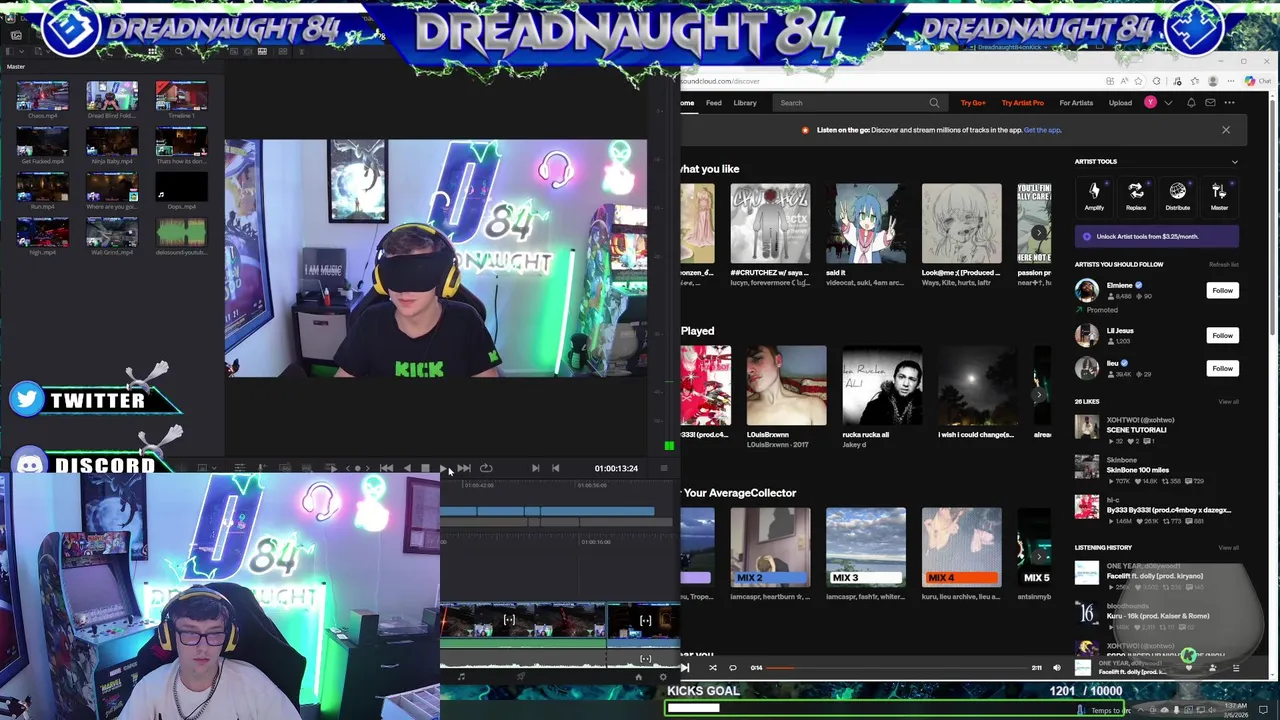Open project settings gear below timeline
Screen dimensions: 1280x720
coord(662,677)
